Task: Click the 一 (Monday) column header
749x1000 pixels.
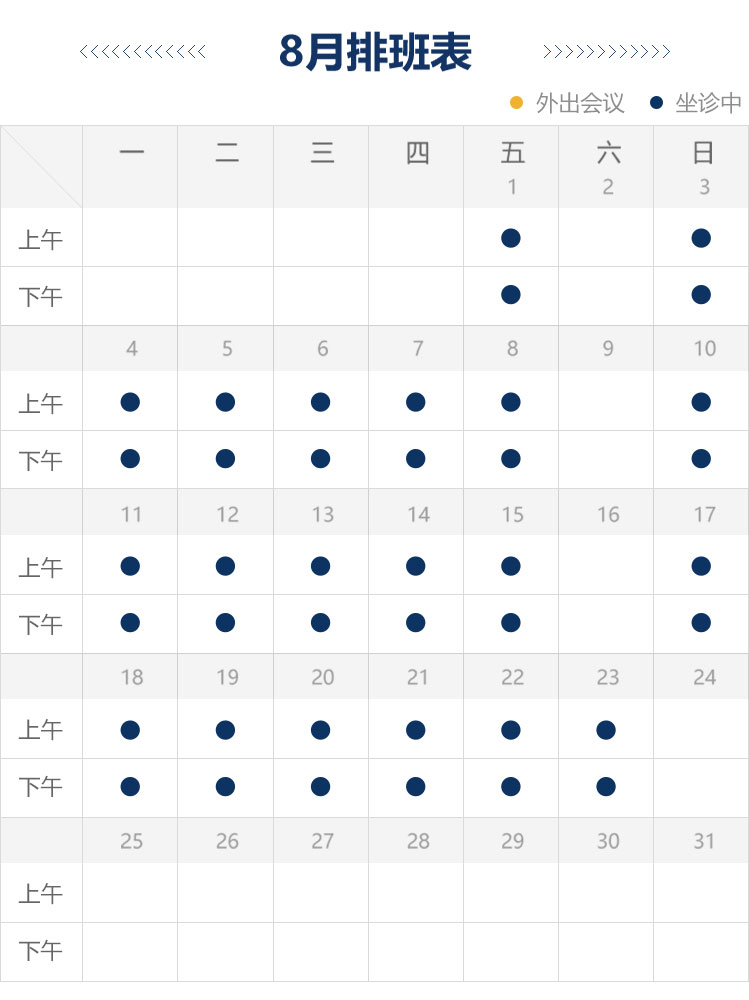Action: pyautogui.click(x=131, y=153)
